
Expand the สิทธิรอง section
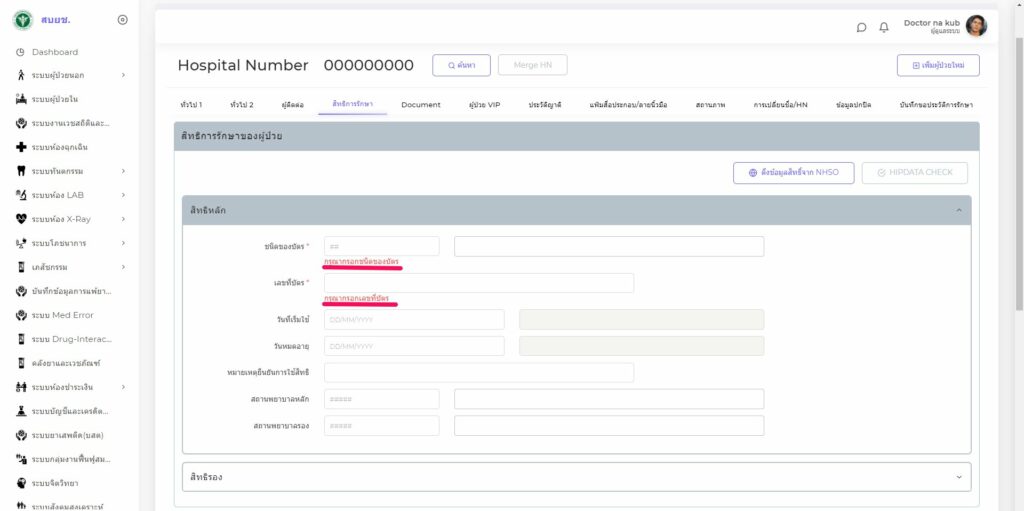click(576, 477)
